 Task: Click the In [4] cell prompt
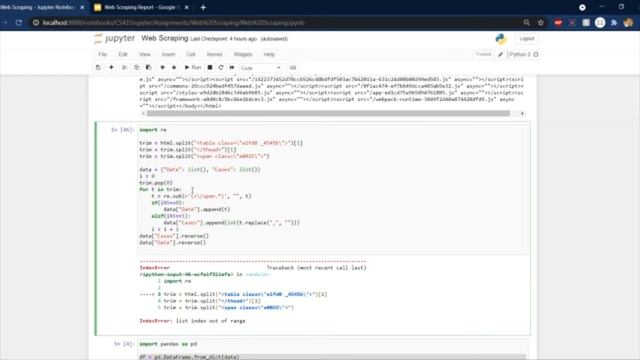124,344
